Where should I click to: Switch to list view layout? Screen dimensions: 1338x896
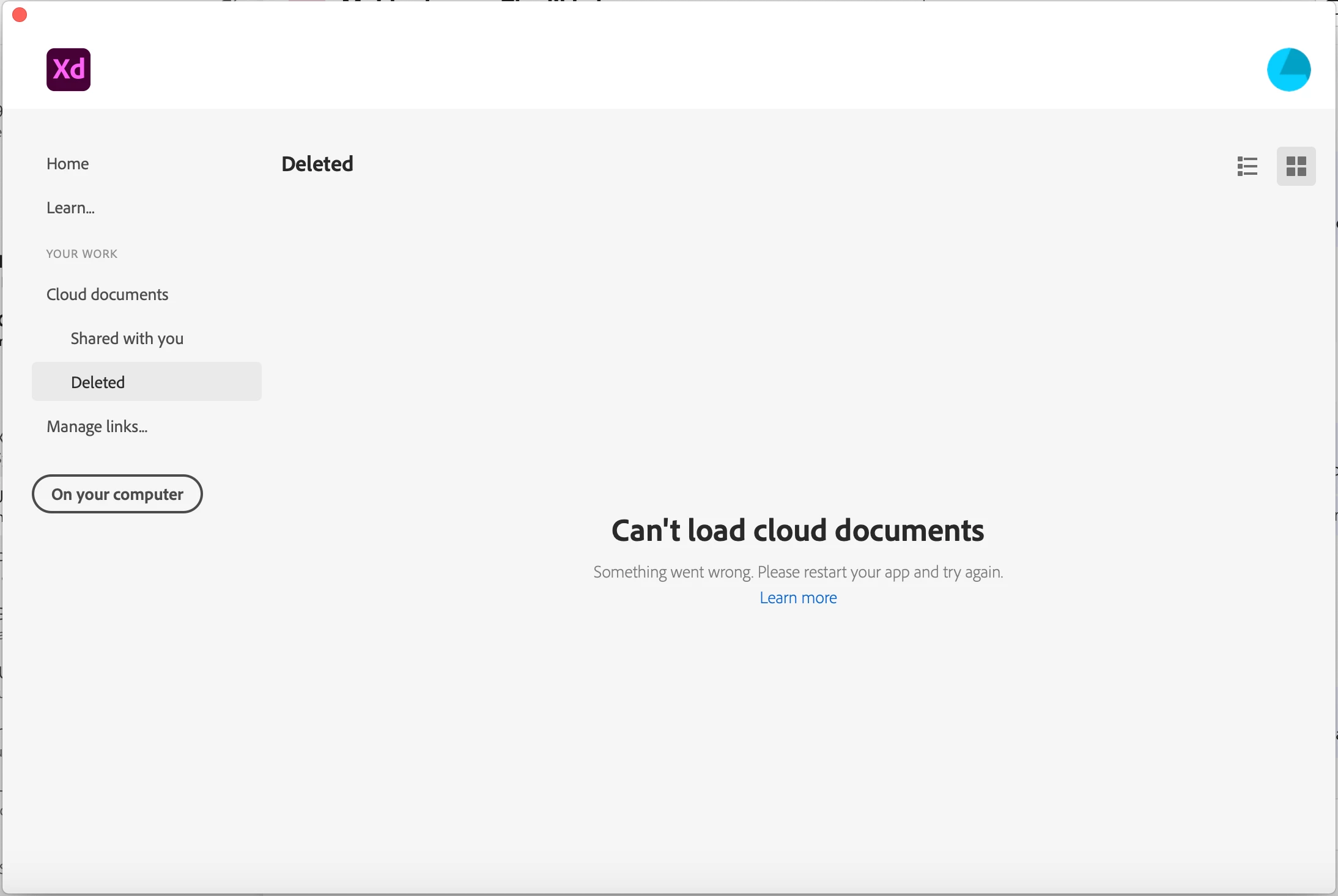1247,166
